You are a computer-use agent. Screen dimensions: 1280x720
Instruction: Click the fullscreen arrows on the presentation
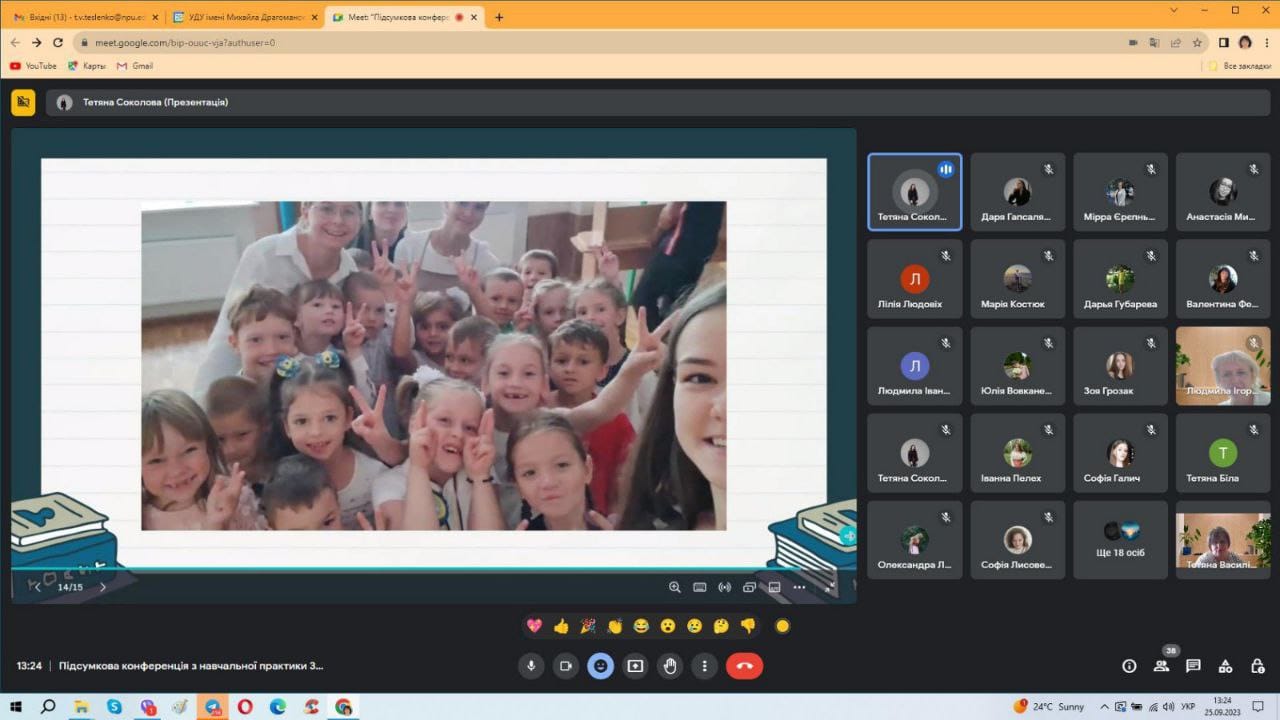click(x=829, y=587)
